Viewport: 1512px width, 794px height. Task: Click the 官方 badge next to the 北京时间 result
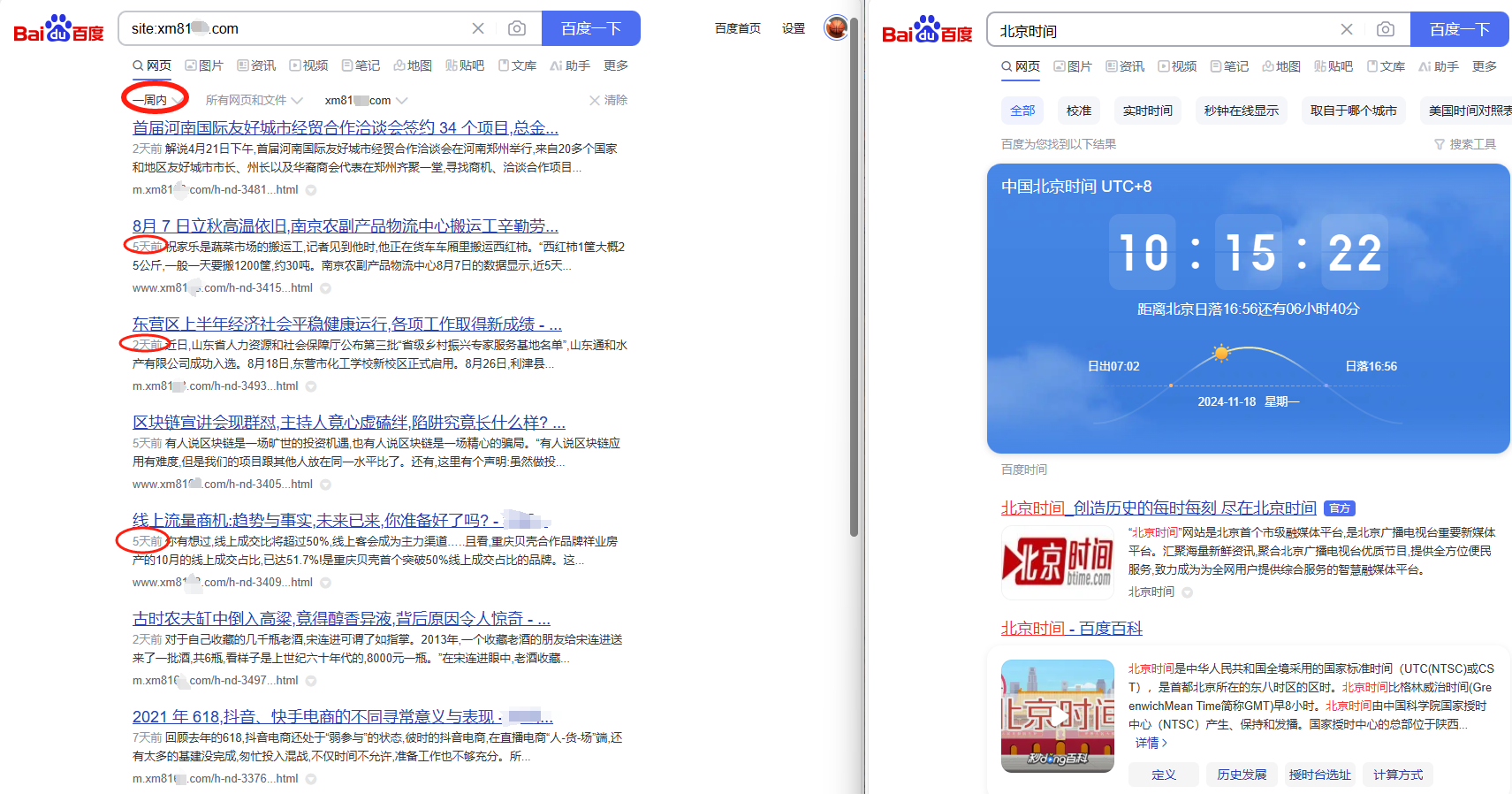tap(1340, 508)
